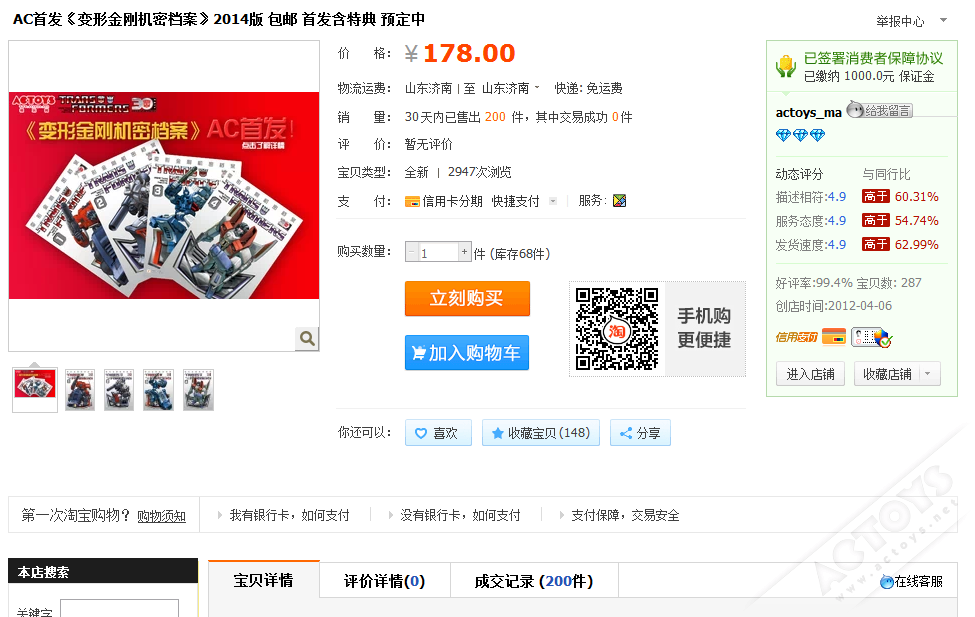Open 支付保障，交易安全 link
This screenshot has height=617, width=975.
625,515
